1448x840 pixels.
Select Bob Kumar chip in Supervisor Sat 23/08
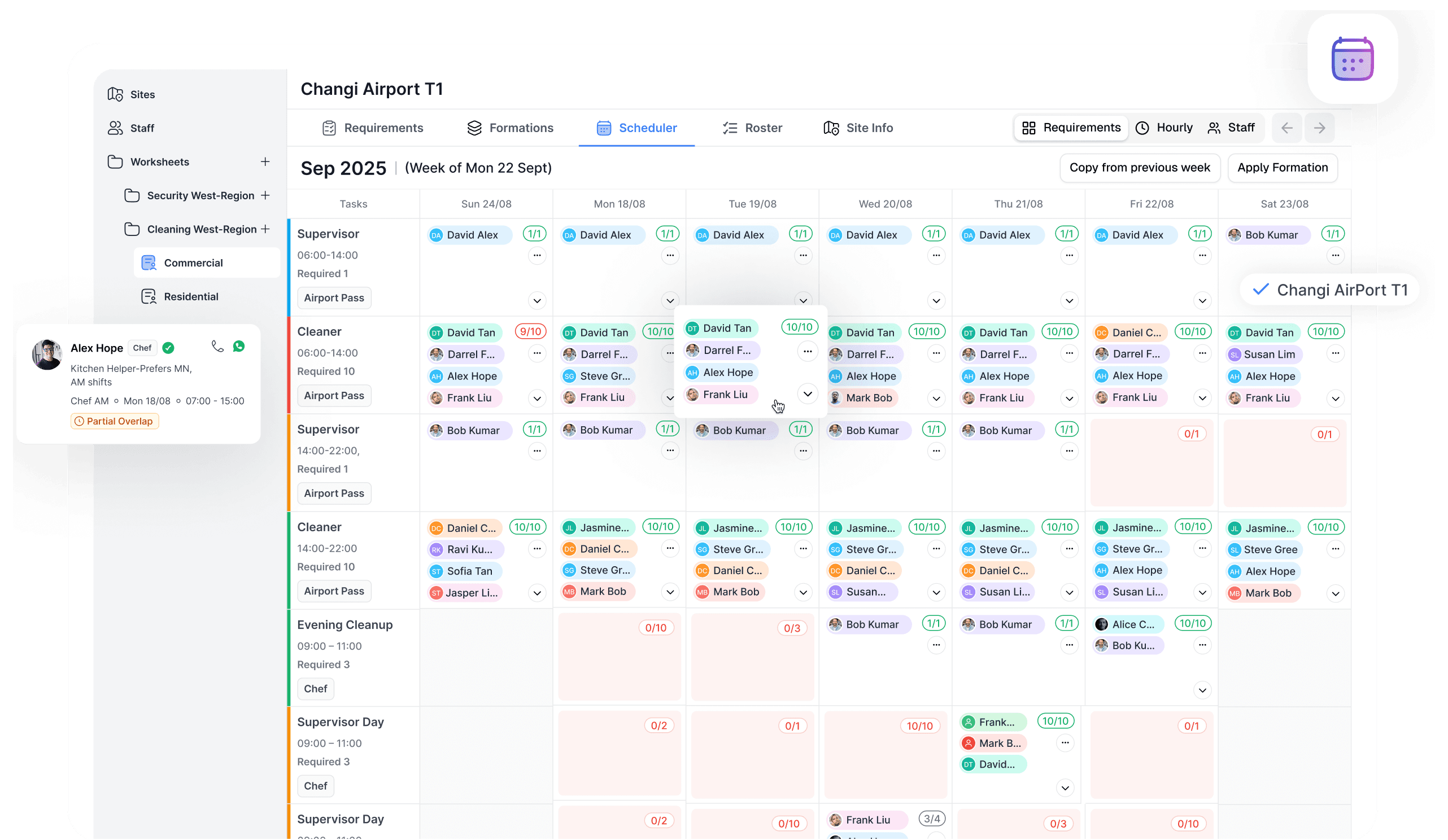tap(1268, 235)
